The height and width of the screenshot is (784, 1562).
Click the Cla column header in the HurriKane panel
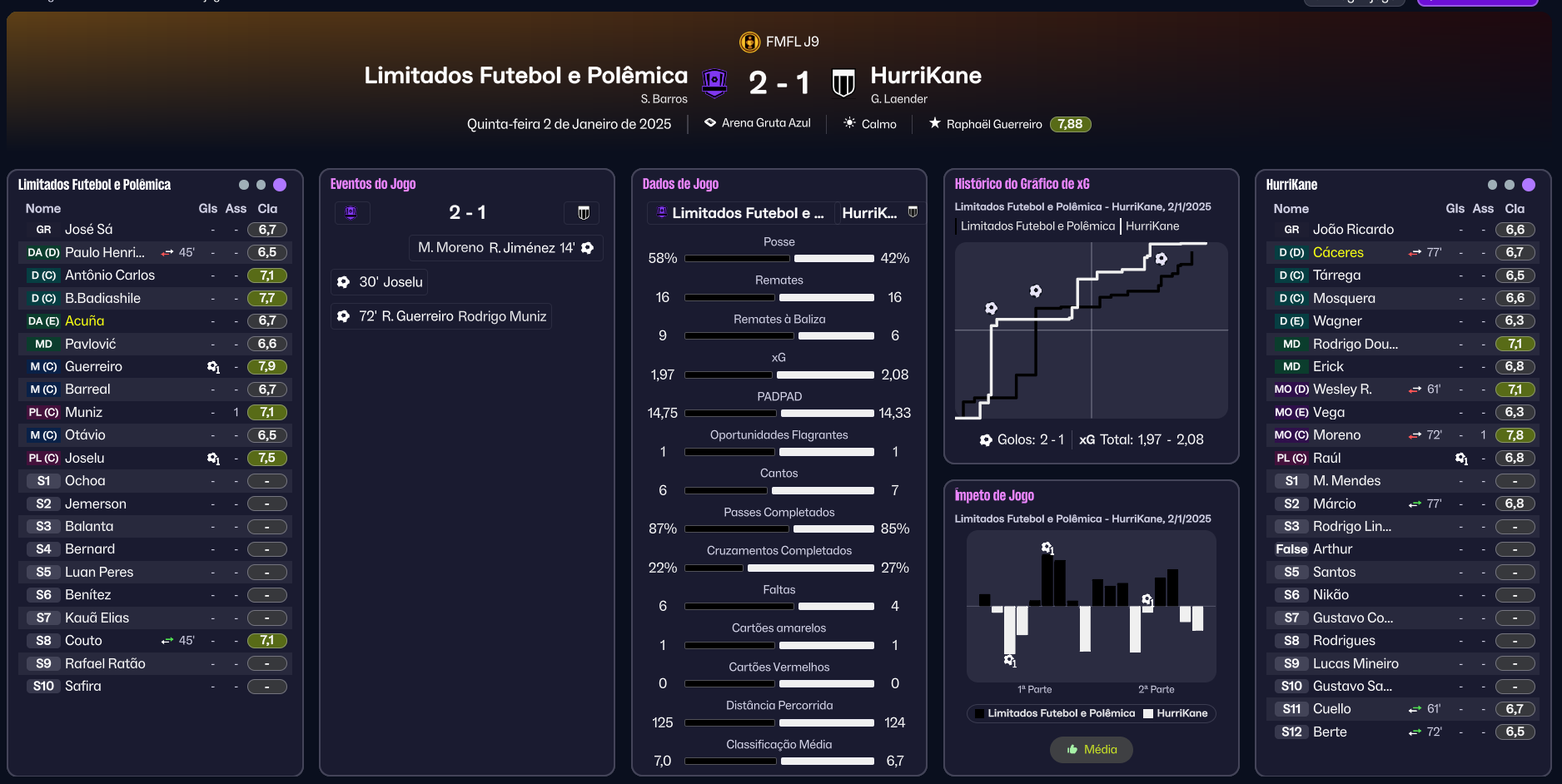1515,209
